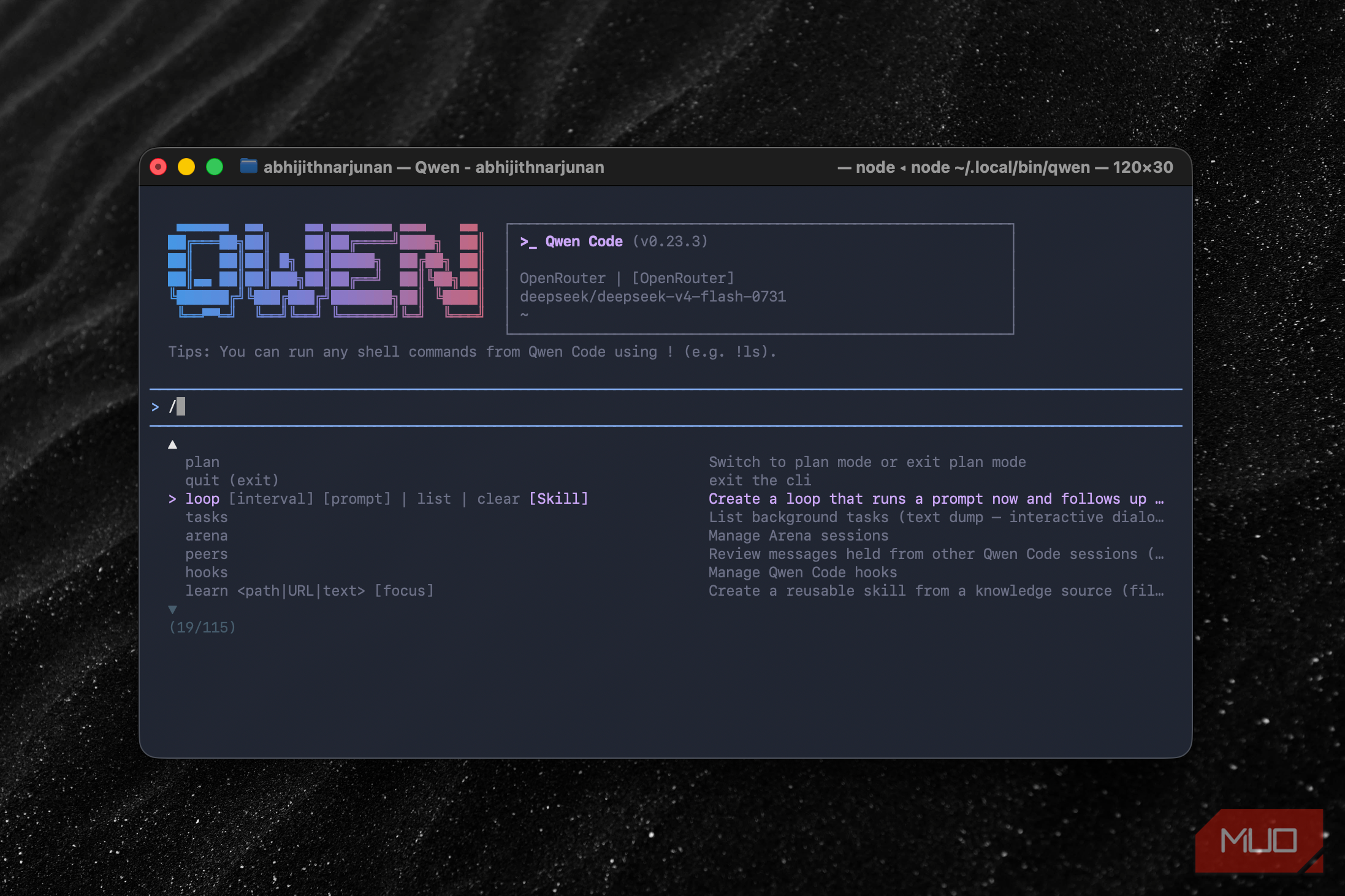Click the Qwen Code version header text
This screenshot has height=896, width=1345.
point(614,241)
